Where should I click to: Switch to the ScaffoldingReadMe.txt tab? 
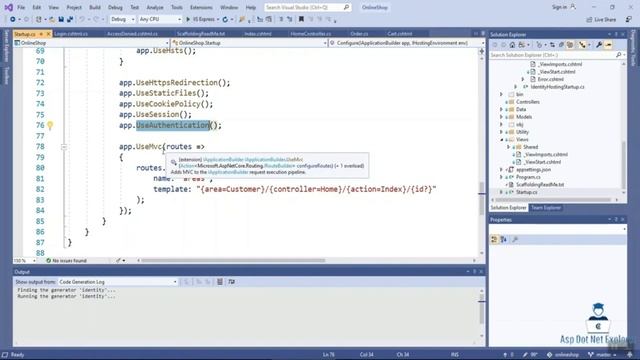point(201,34)
